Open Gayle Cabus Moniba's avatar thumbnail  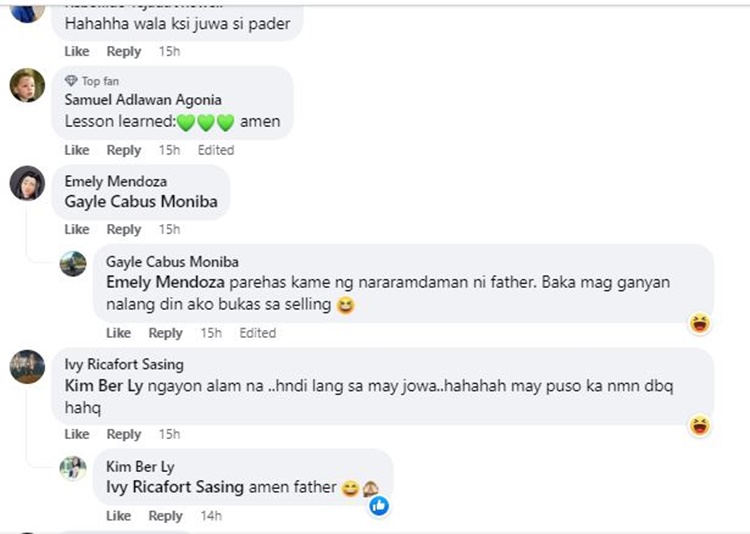coord(73,264)
